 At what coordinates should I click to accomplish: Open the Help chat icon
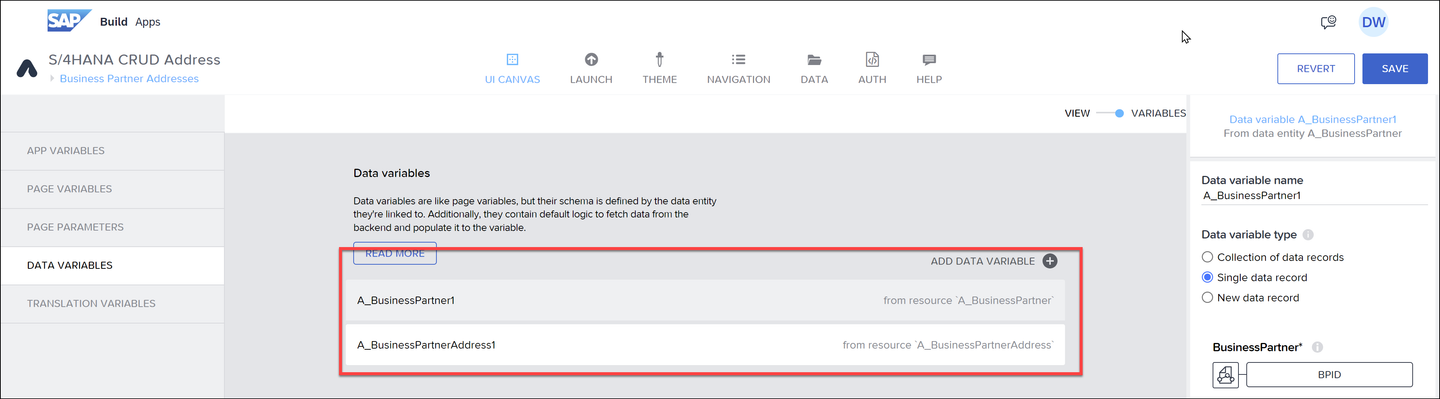click(x=929, y=59)
